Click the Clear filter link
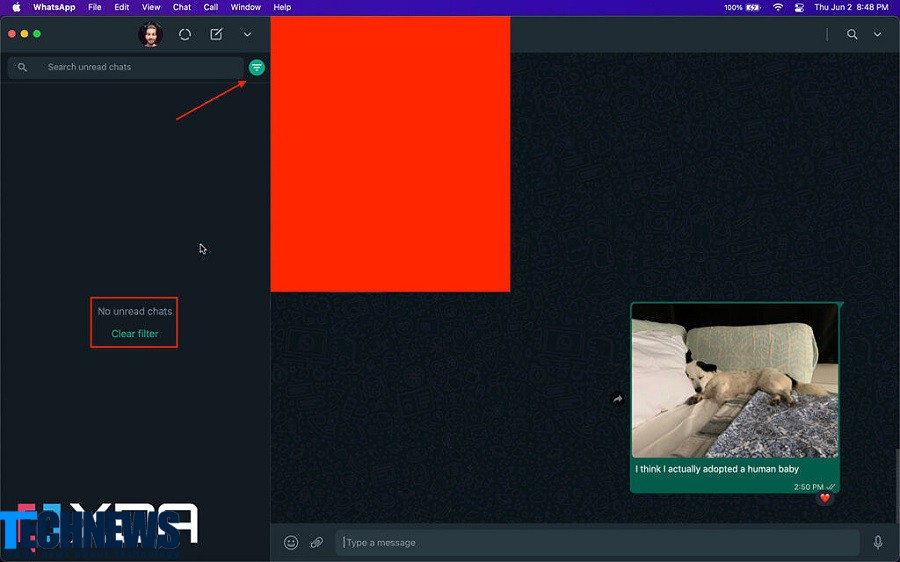This screenshot has height=562, width=900. [135, 334]
